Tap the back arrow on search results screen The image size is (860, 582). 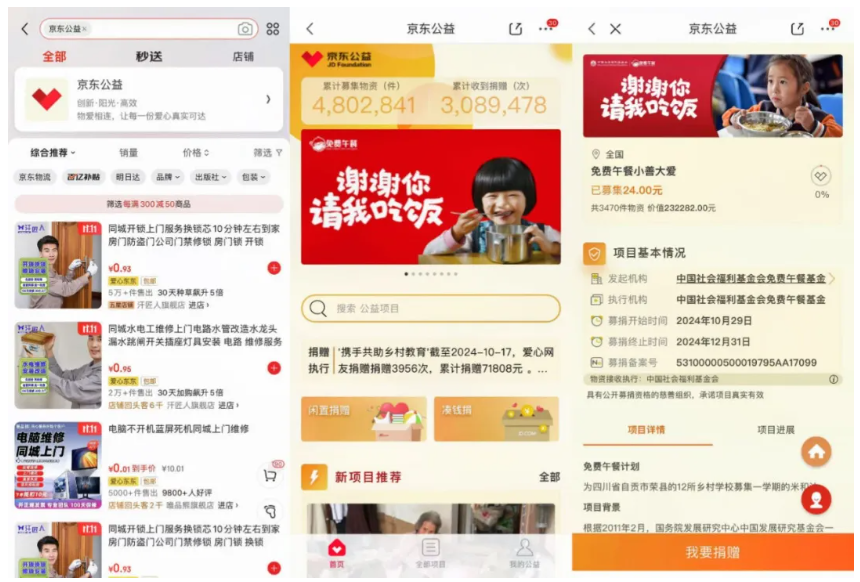tap(25, 29)
